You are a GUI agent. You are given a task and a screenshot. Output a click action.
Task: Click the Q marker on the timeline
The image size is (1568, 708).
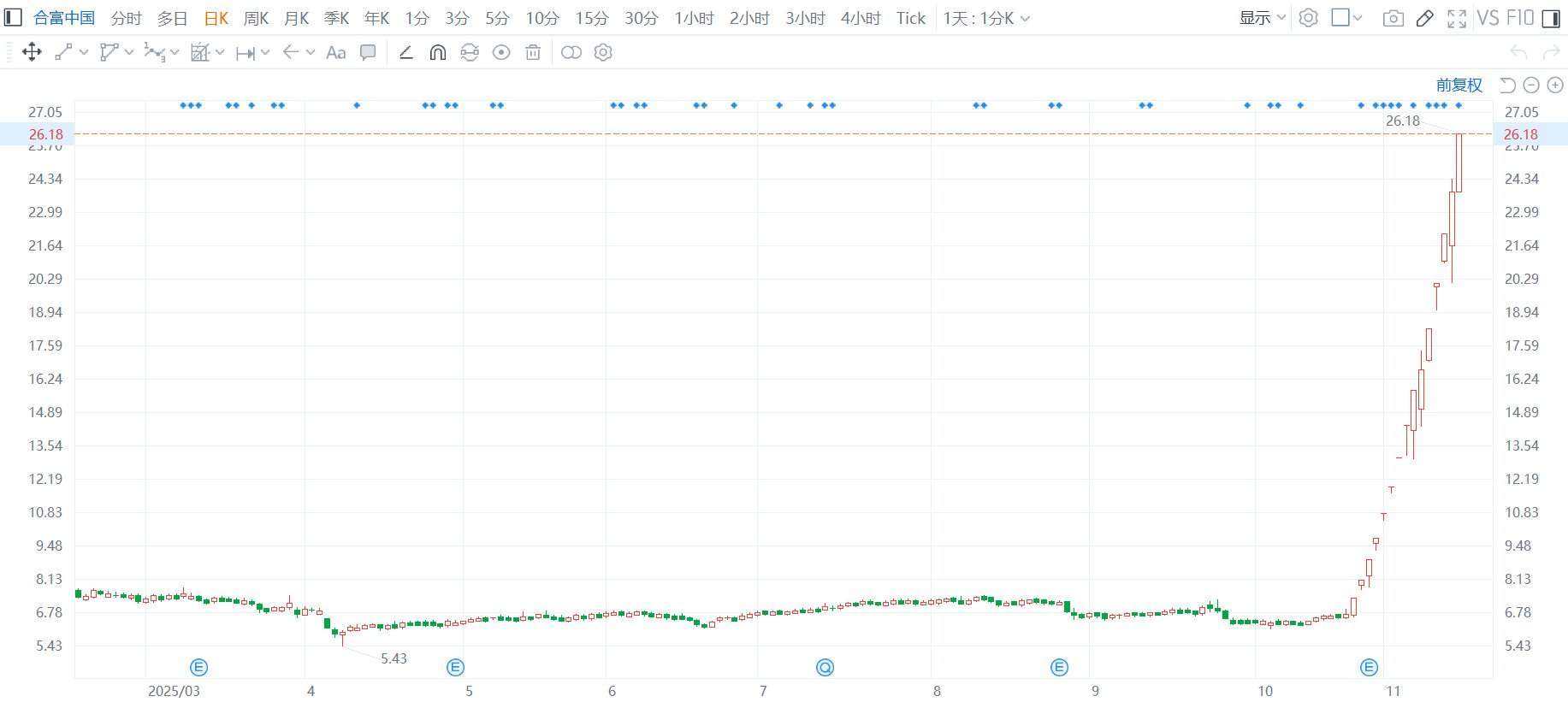pos(825,668)
